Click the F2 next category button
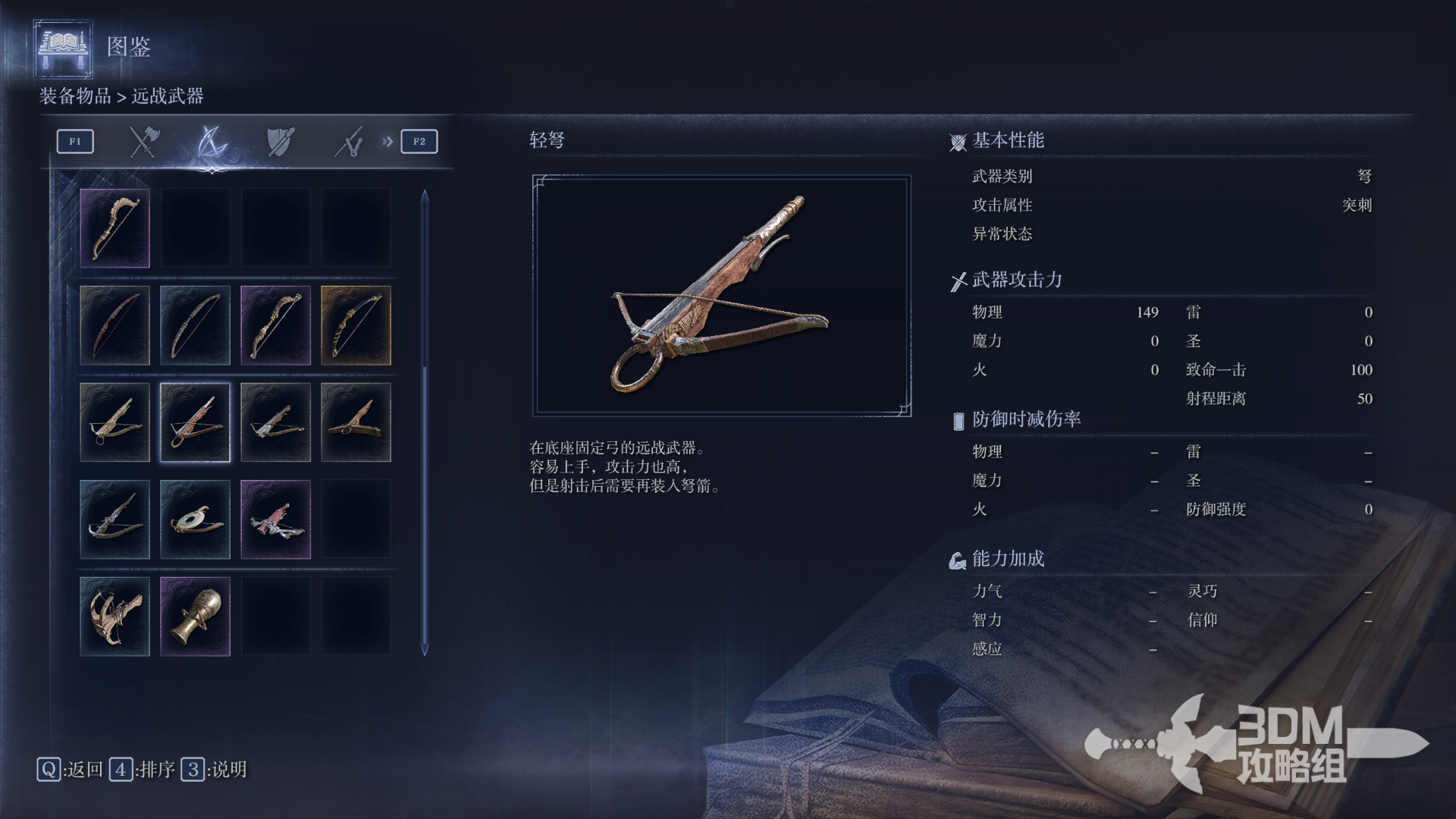 click(419, 141)
